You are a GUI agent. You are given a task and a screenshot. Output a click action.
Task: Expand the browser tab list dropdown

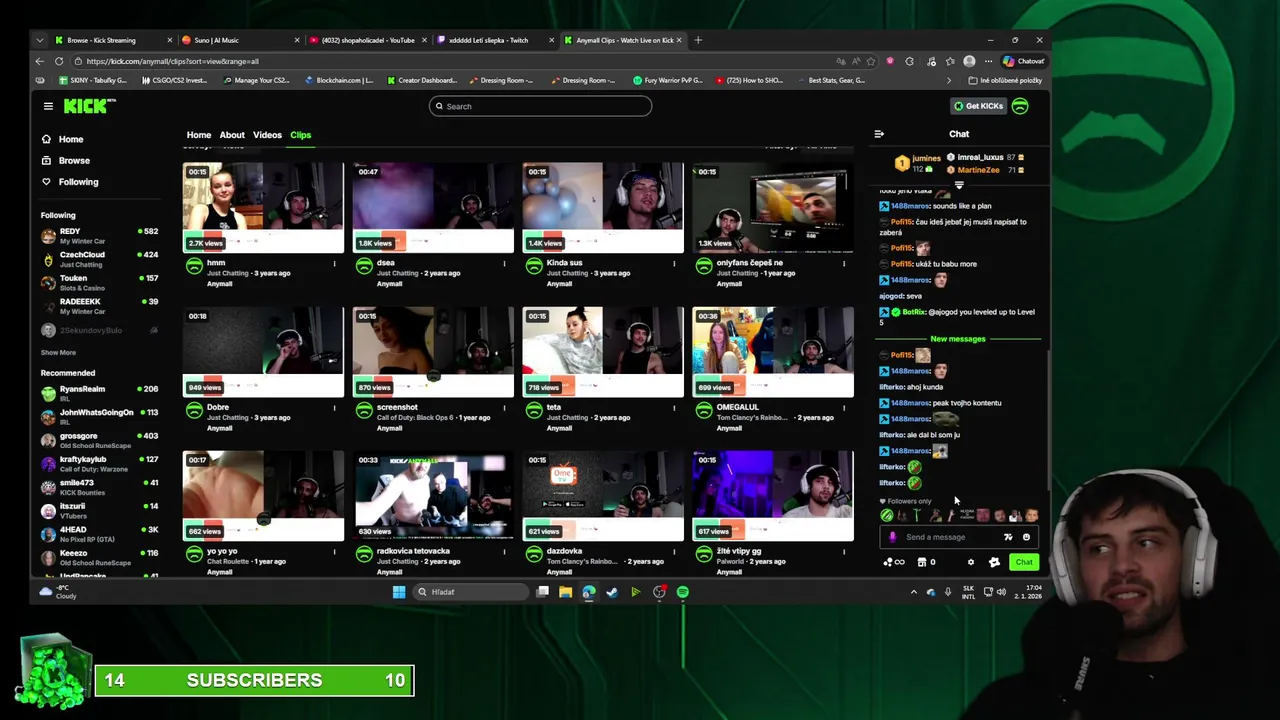tap(40, 40)
